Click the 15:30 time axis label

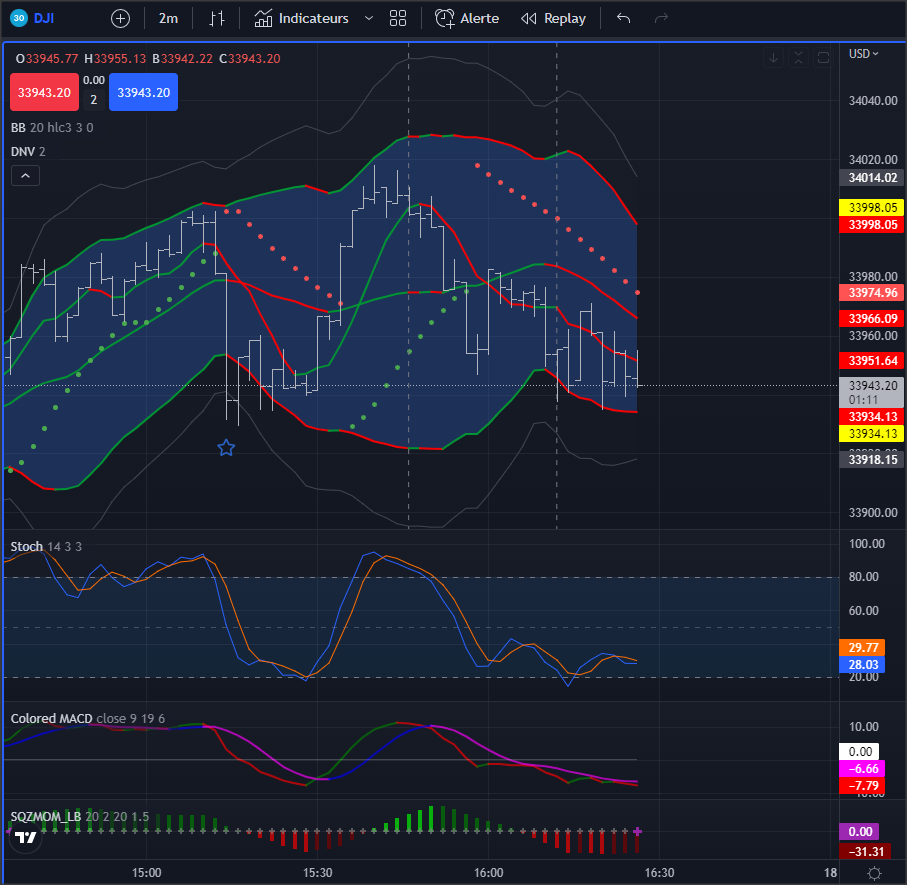[318, 873]
